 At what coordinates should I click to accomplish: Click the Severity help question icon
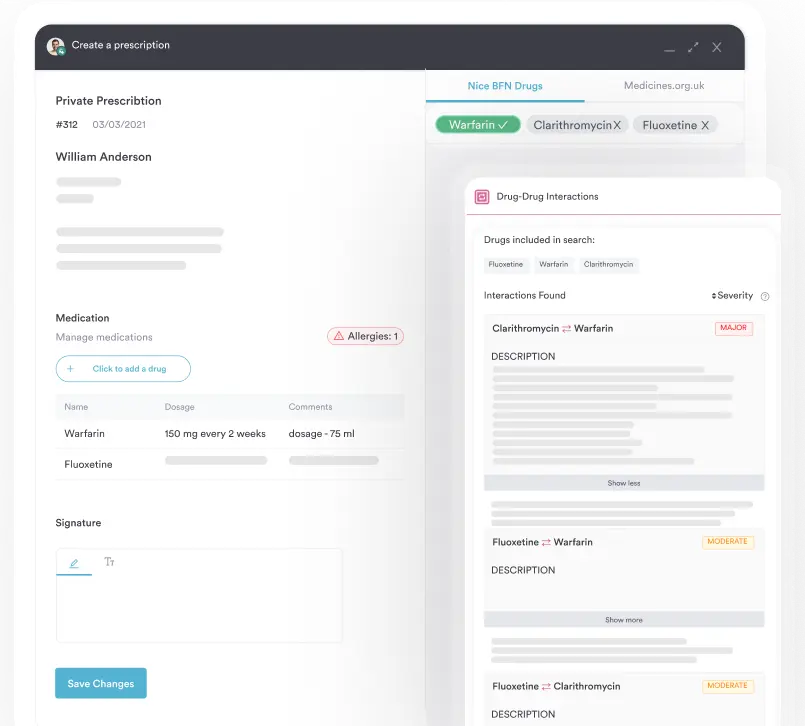[765, 296]
